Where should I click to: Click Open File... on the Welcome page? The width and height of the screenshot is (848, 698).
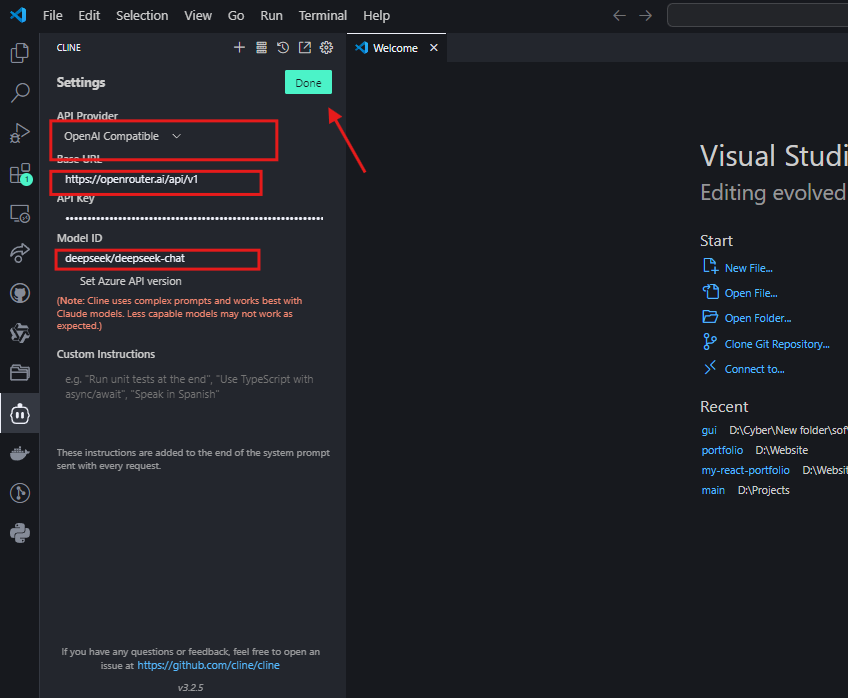coord(751,293)
